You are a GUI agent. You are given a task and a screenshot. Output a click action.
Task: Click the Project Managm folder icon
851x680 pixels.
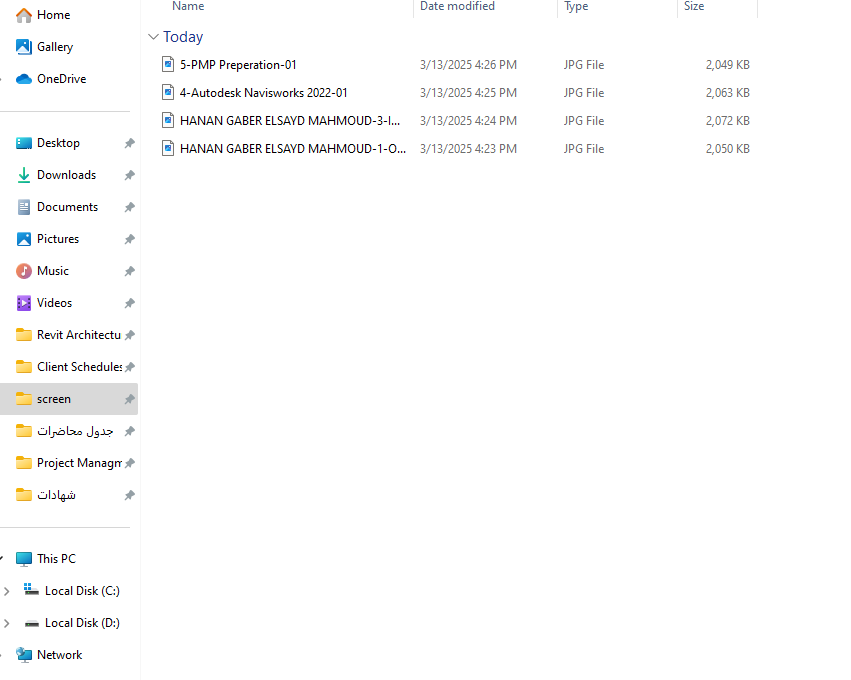click(x=24, y=463)
